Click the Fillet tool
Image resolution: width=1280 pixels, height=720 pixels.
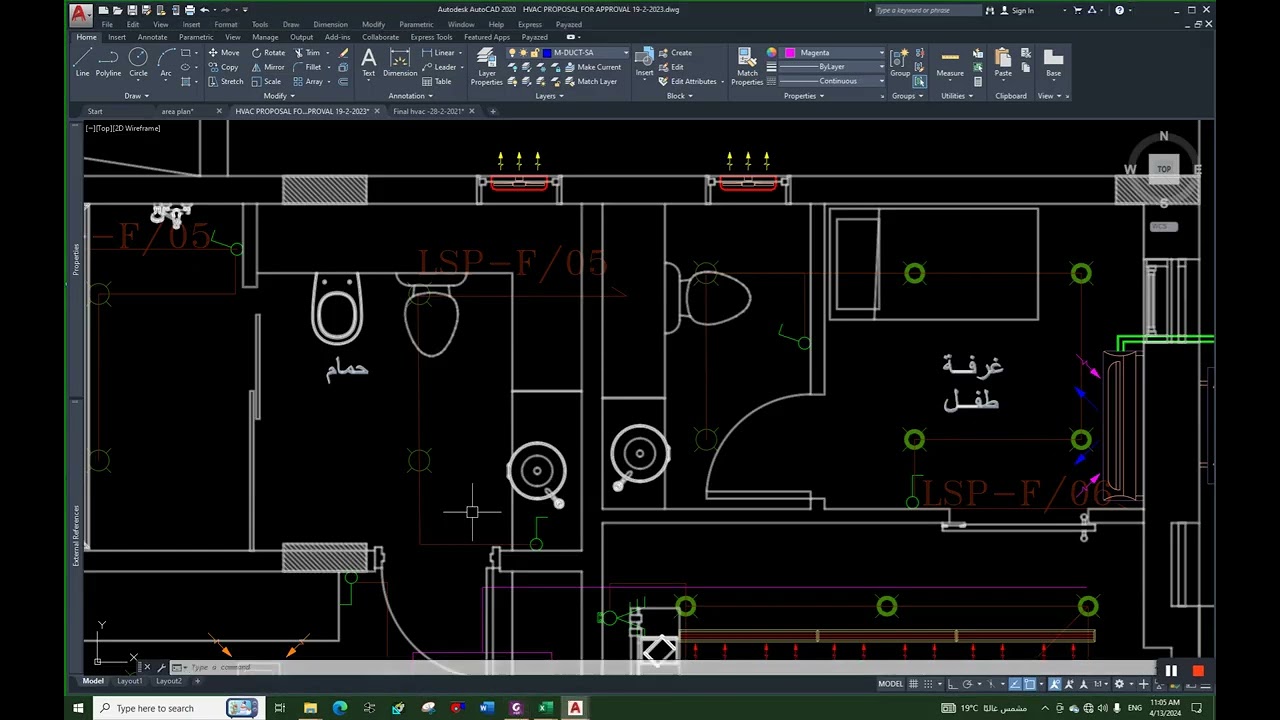click(x=307, y=67)
